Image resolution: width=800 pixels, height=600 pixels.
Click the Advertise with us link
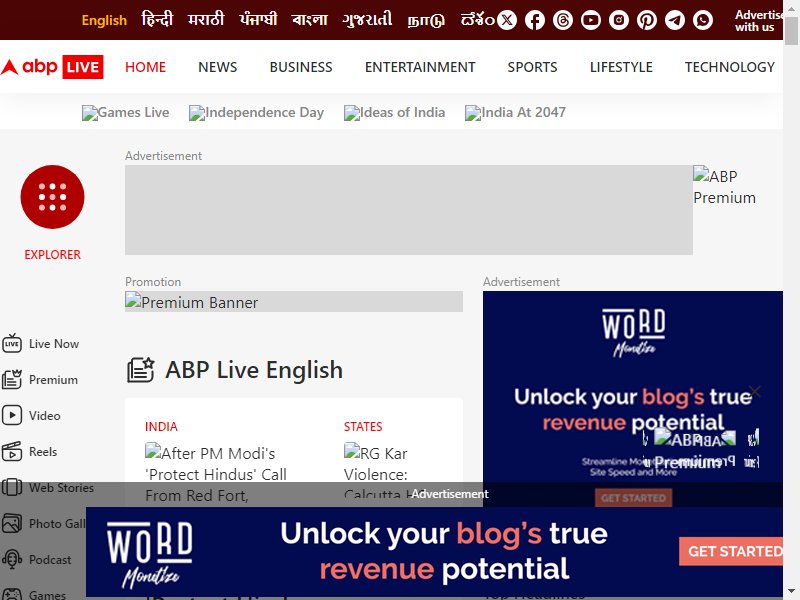(759, 21)
